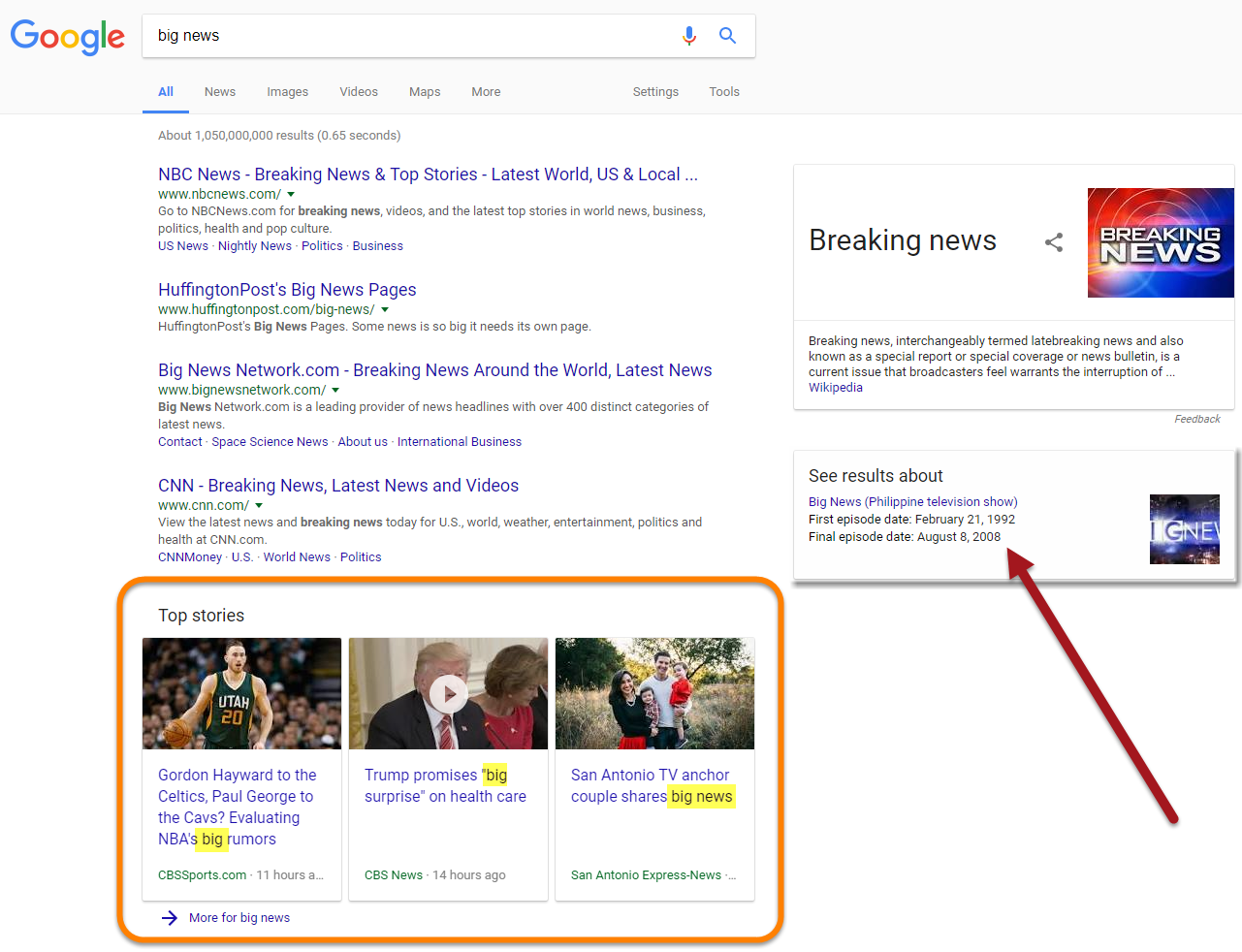The width and height of the screenshot is (1242, 952).
Task: Open the More search menu
Action: (x=486, y=92)
